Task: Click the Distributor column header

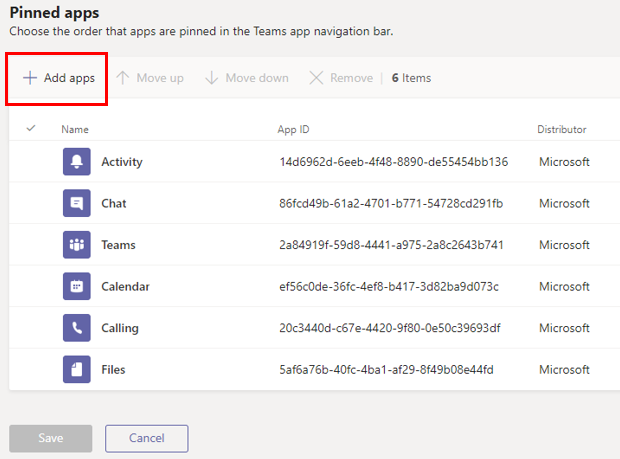Action: point(561,129)
